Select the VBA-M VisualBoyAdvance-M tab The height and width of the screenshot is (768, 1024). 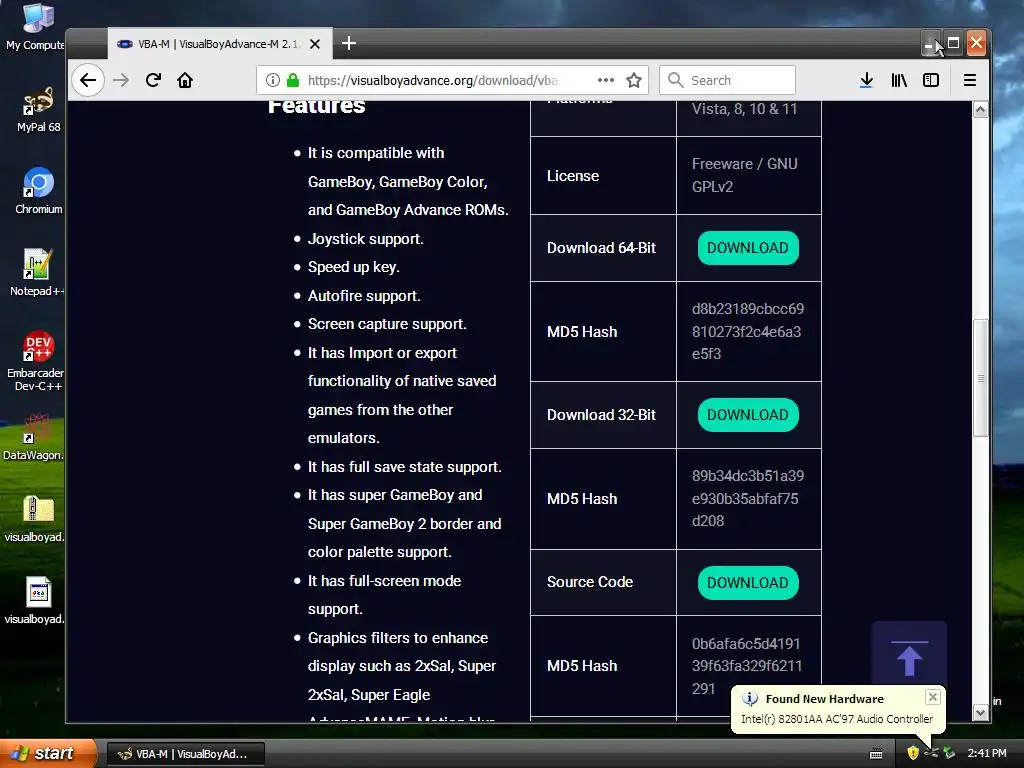(x=220, y=44)
